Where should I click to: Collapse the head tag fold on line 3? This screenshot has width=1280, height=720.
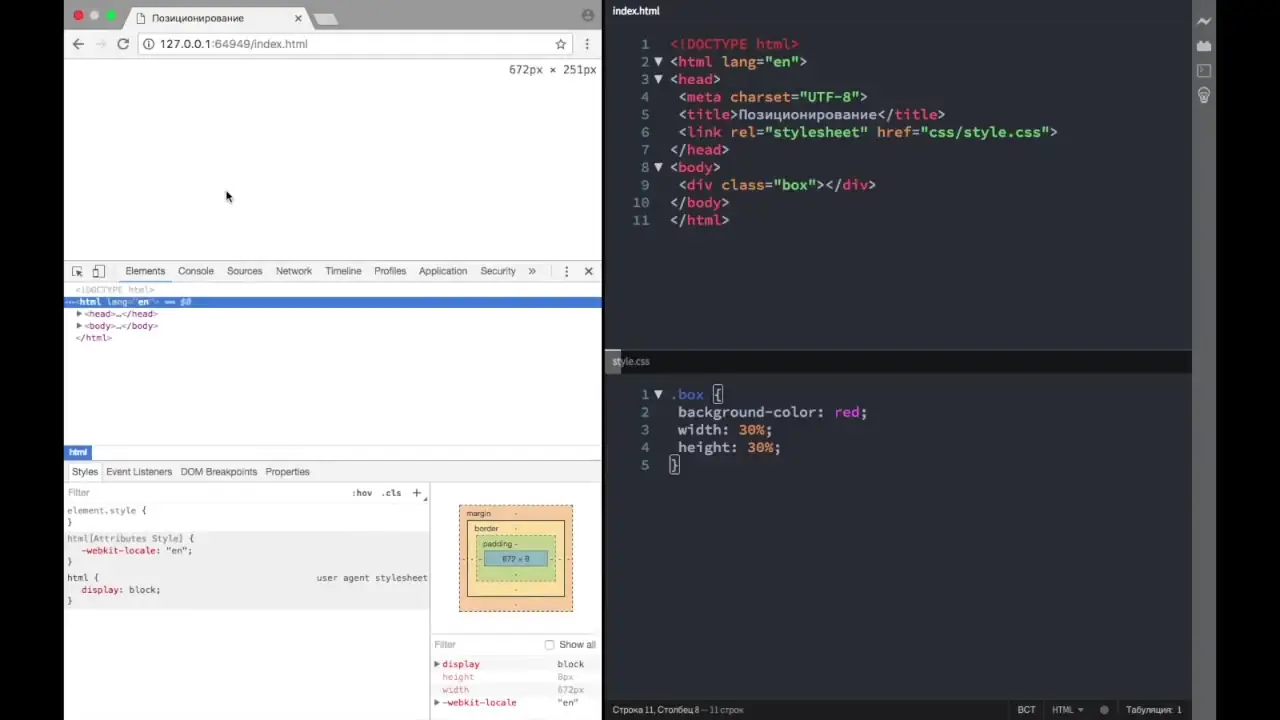(x=658, y=79)
